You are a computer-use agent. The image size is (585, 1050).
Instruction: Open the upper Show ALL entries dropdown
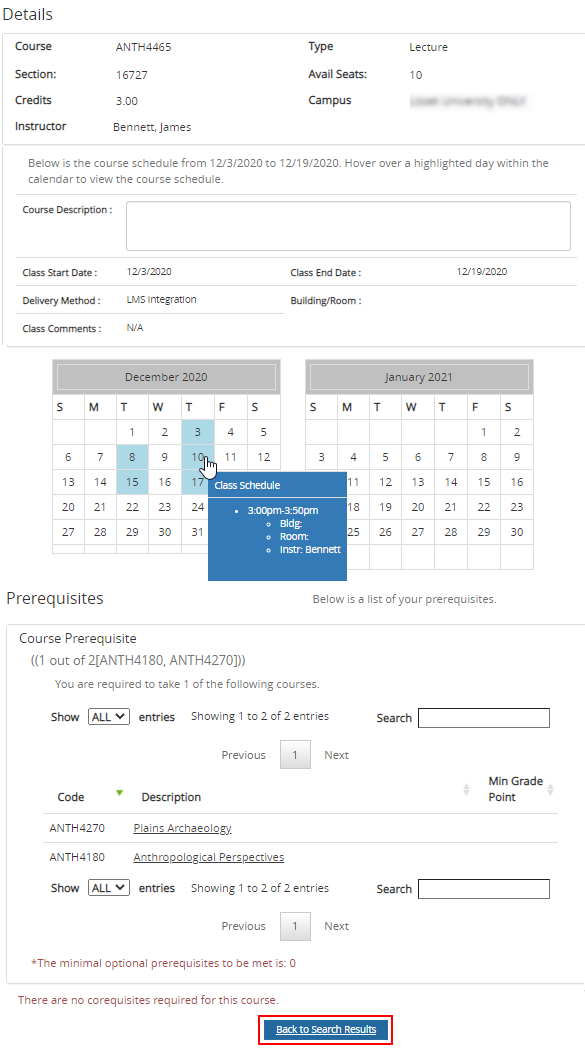(108, 717)
